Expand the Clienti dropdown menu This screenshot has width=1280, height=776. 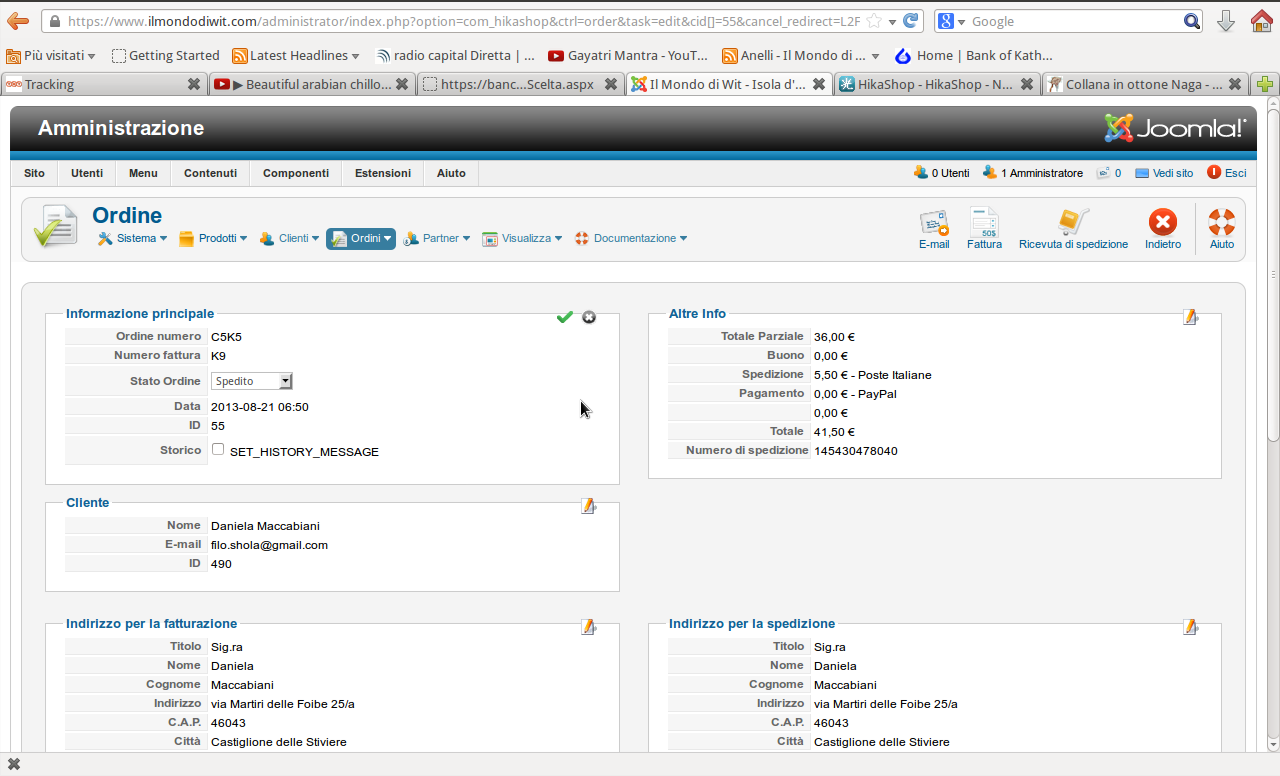(289, 239)
